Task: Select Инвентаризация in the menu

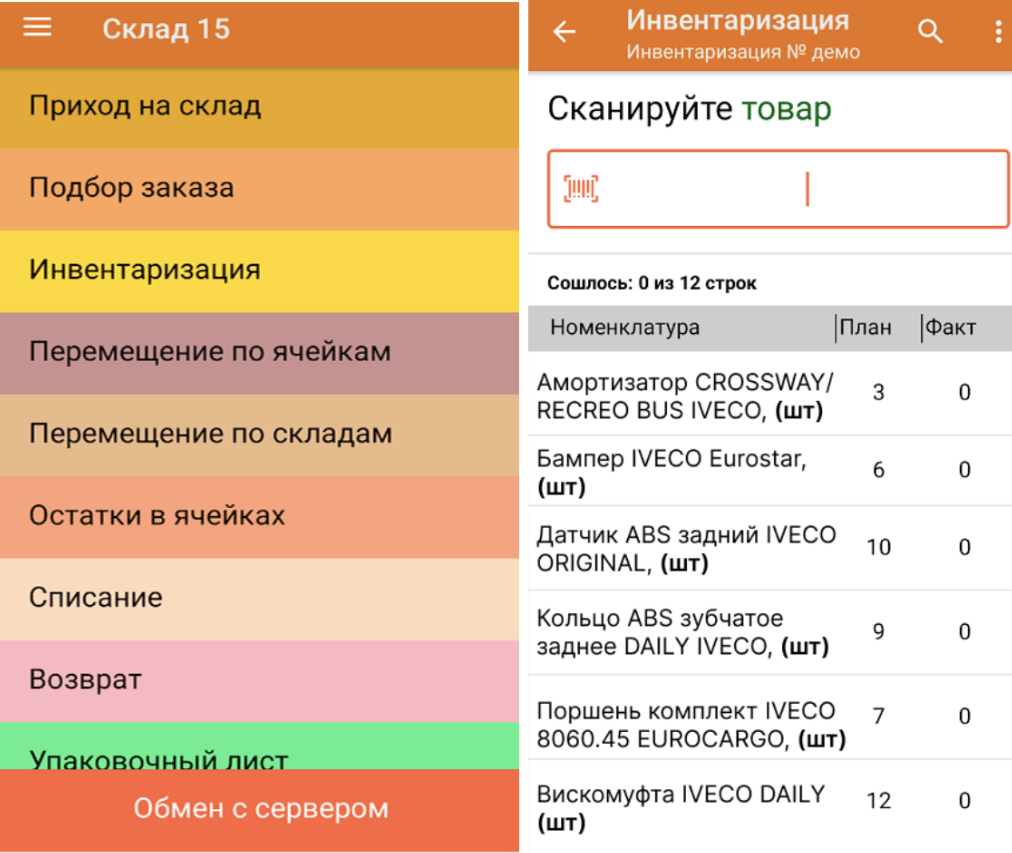Action: [x=259, y=271]
